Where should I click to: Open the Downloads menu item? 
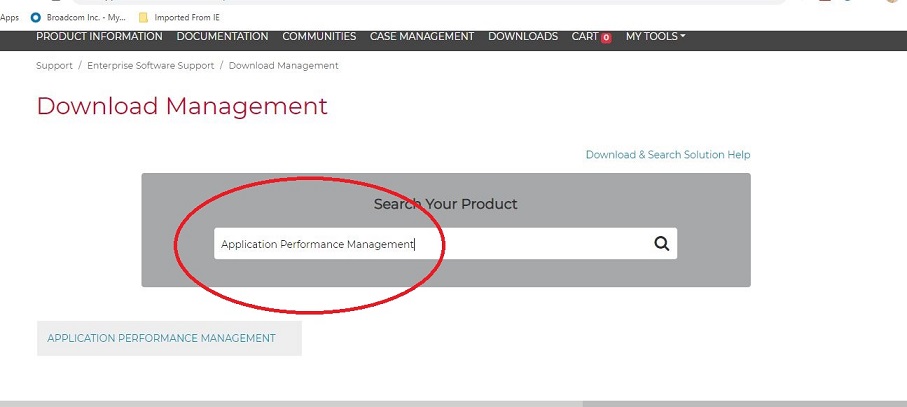523,36
